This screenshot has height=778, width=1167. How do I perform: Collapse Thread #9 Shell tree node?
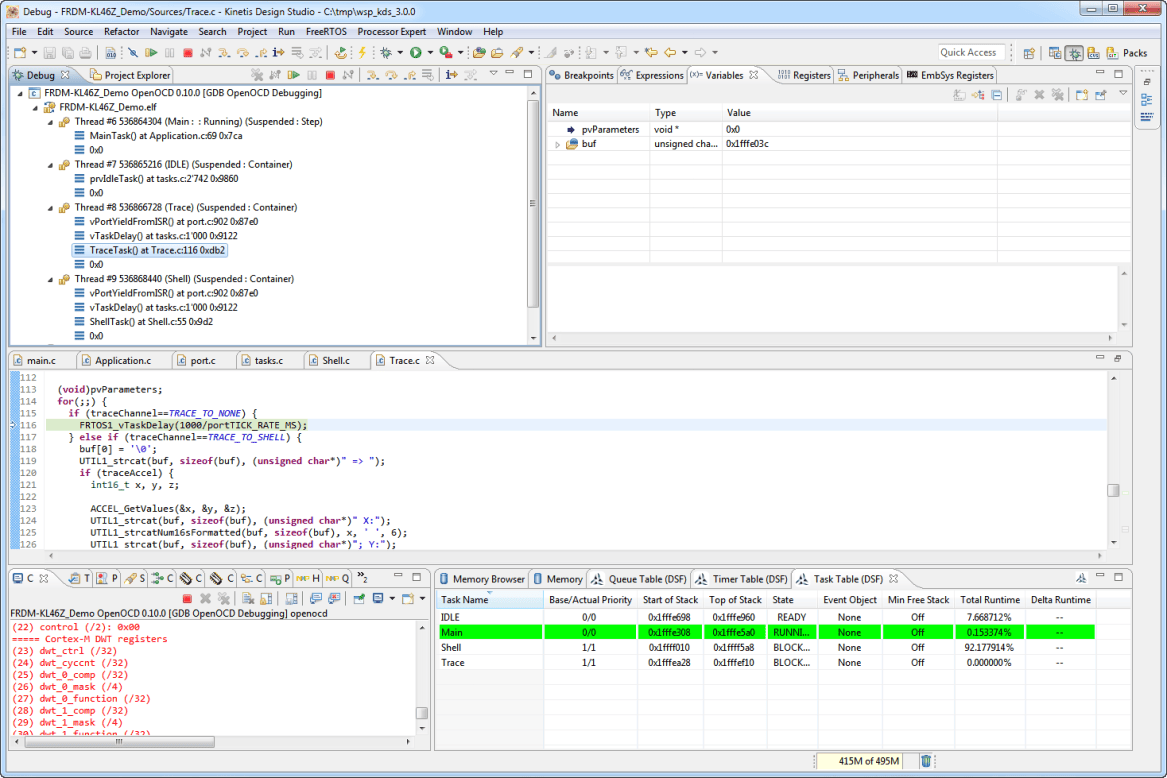[50, 279]
